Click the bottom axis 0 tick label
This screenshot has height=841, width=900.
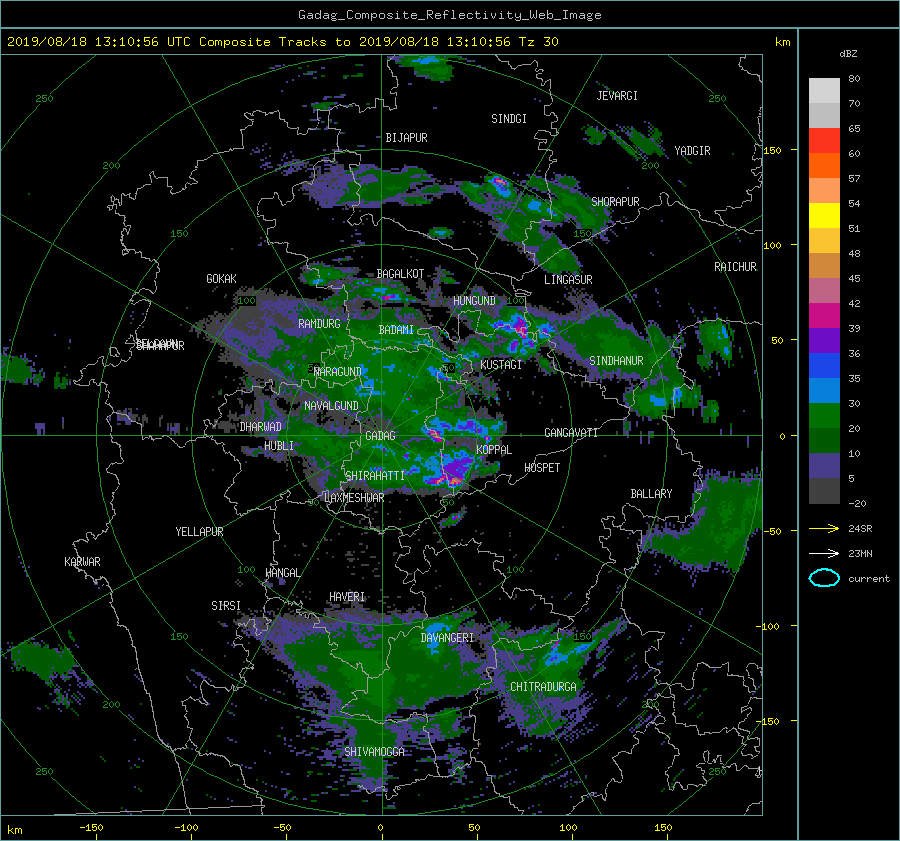point(380,828)
